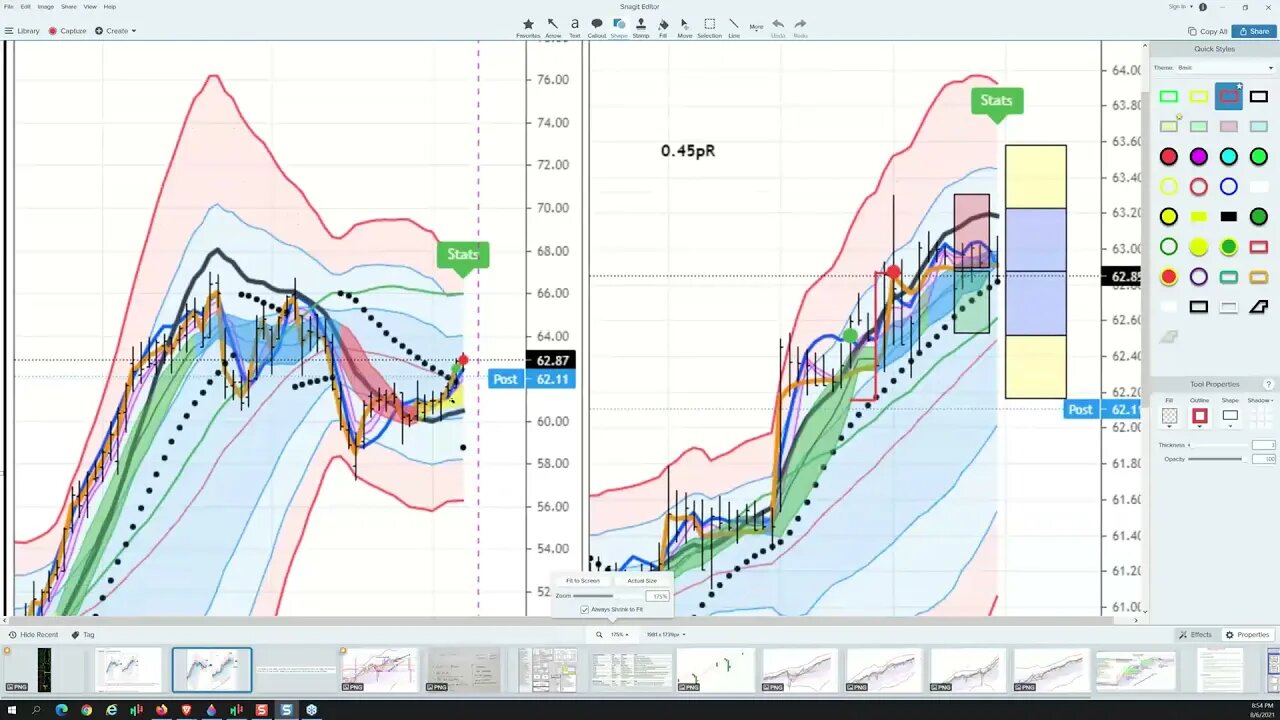Open the File menu

(9, 6)
